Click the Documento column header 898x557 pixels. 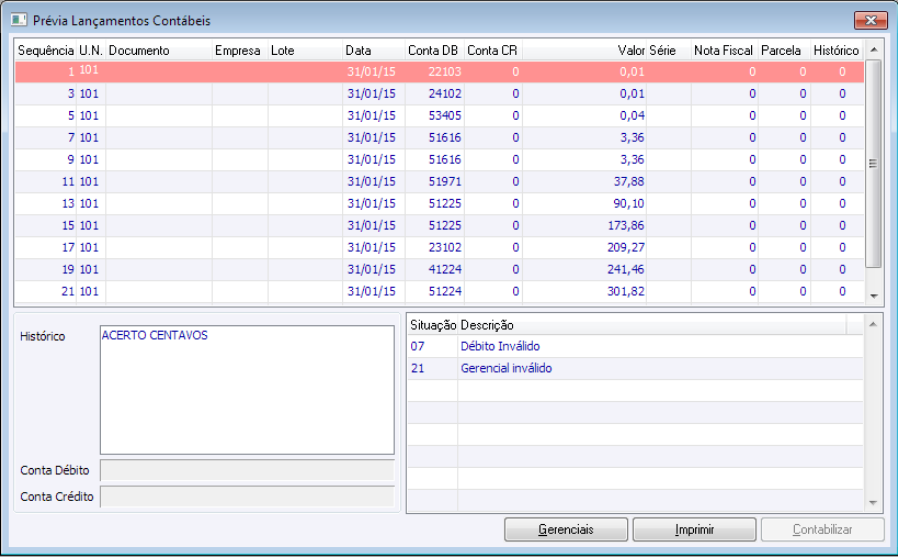(159, 50)
